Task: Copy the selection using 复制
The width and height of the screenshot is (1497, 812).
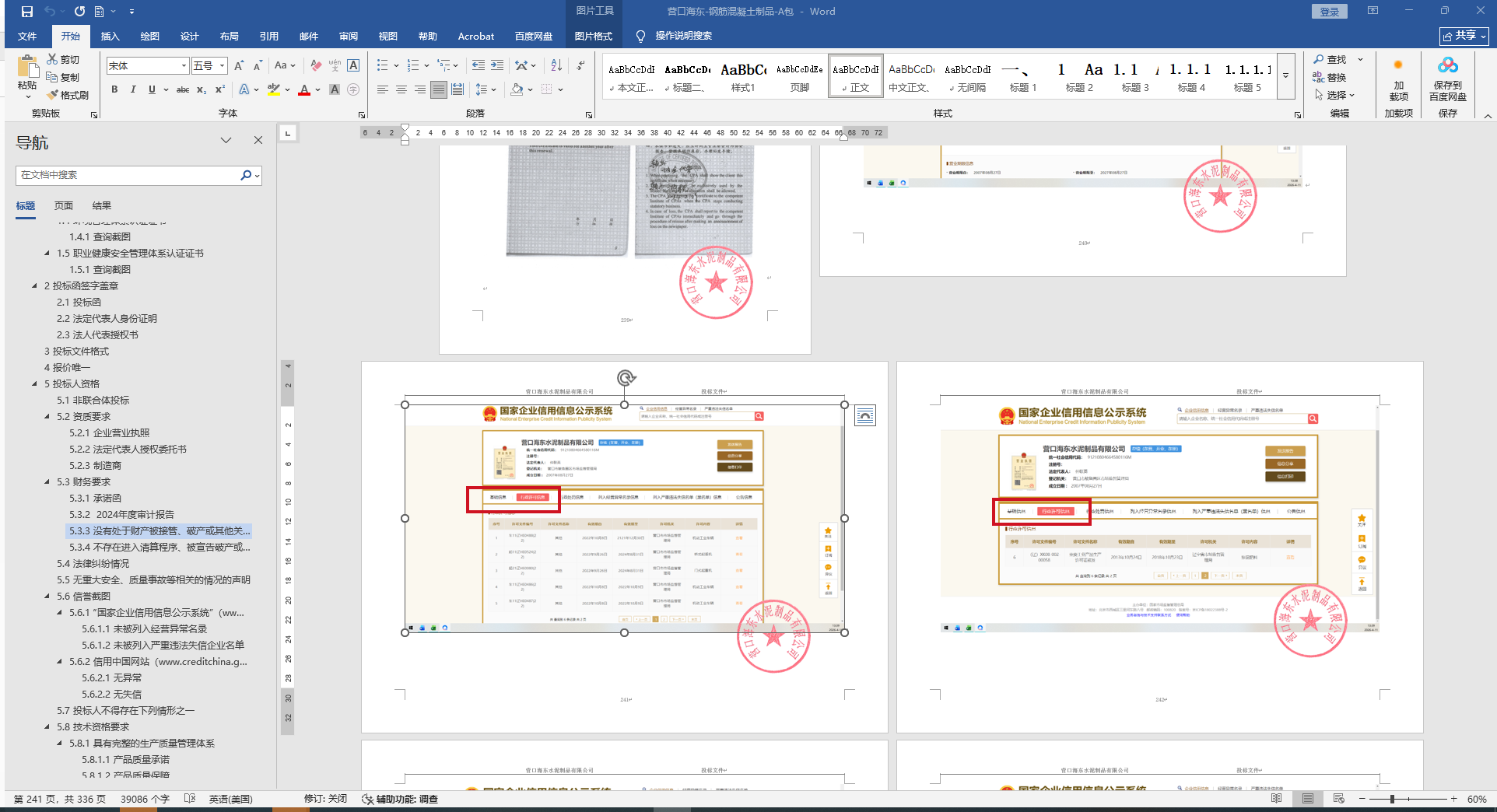Action: tap(63, 77)
